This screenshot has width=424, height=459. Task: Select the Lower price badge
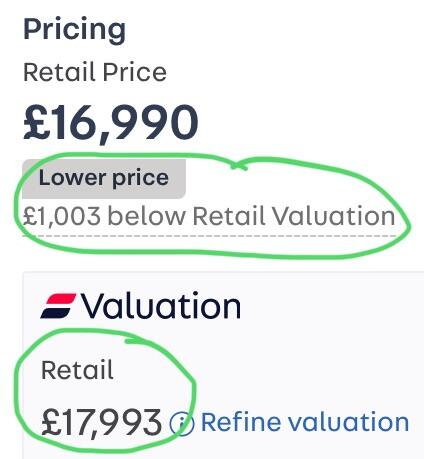pos(104,179)
